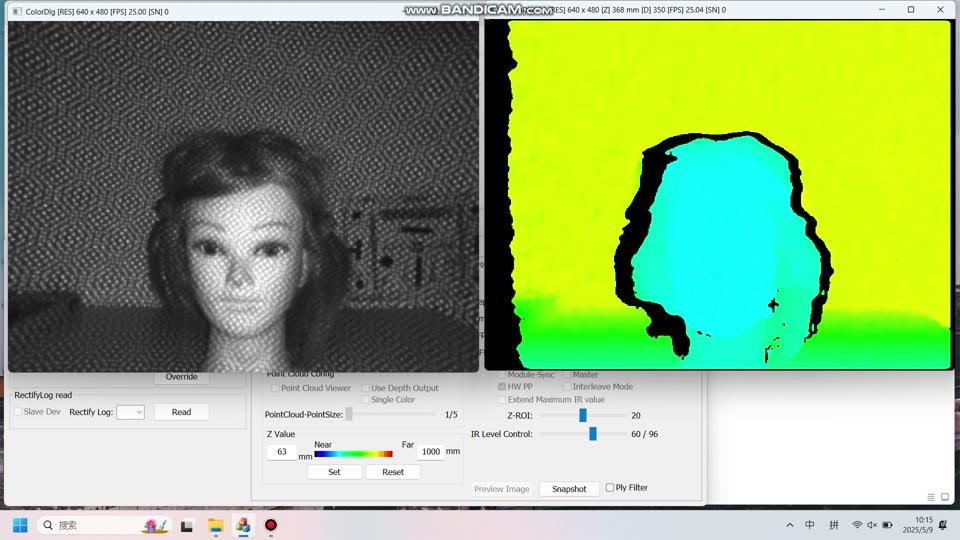Toggle the Pinyin input mode icon
960x540 pixels.
point(833,525)
